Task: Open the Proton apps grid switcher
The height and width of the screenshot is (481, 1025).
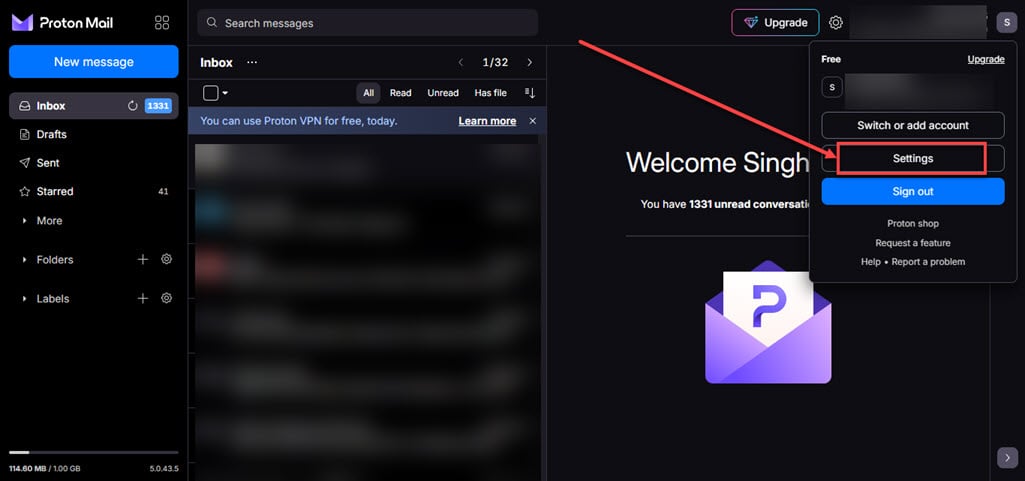Action: [162, 23]
